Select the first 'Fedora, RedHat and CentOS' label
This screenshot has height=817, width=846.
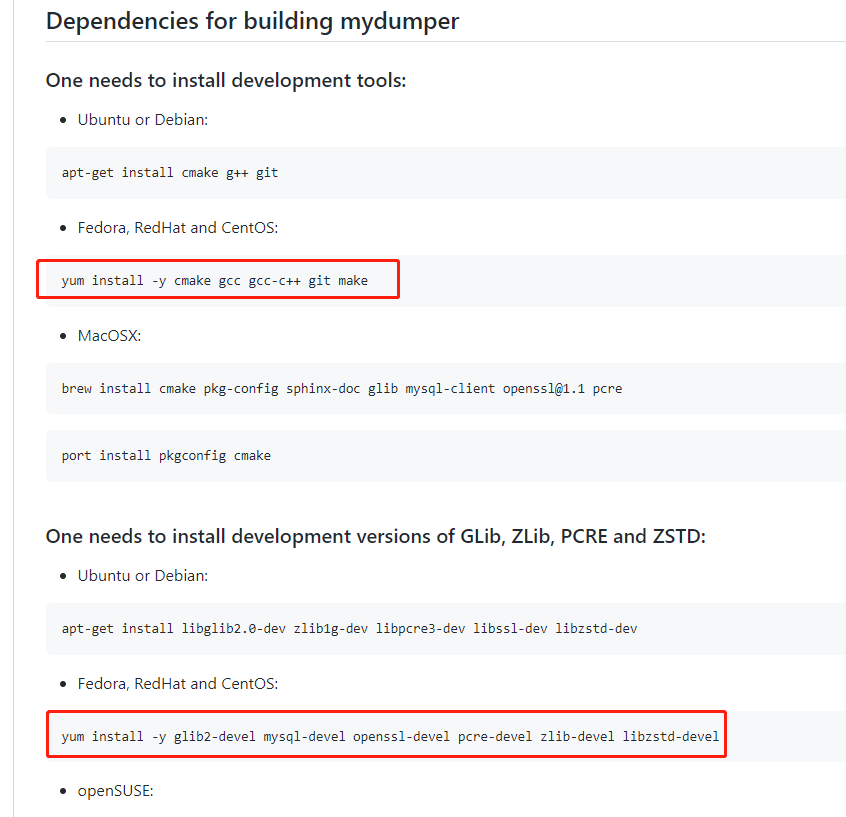point(177,227)
